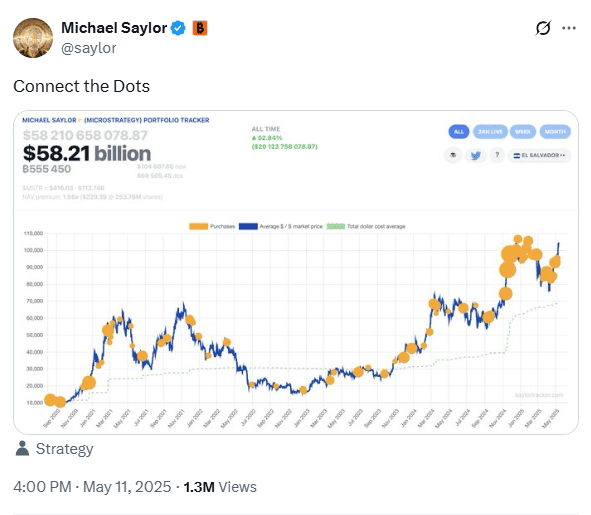Click the 4:00 PM · May 11, 2025 timestamp
Image resolution: width=591 pixels, height=515 pixels.
92,487
